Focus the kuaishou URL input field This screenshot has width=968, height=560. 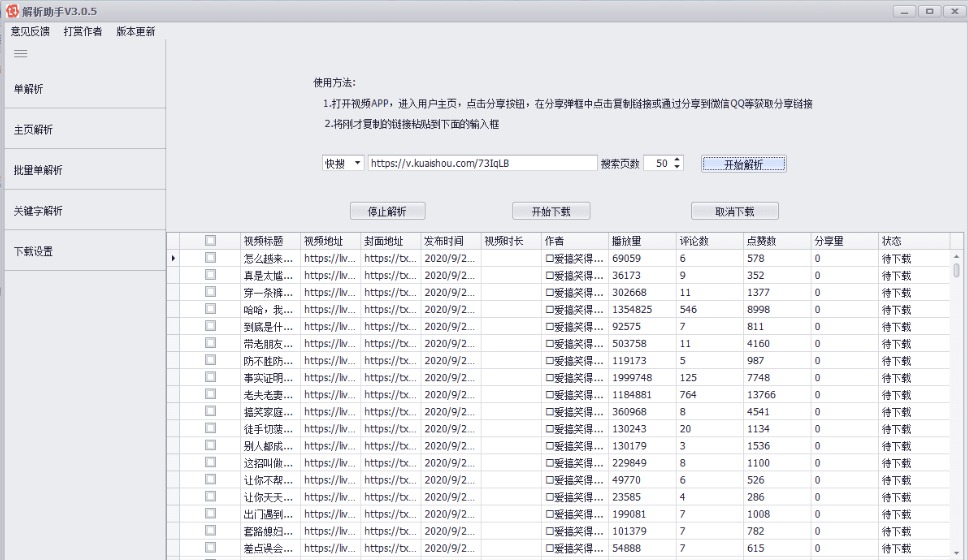pyautogui.click(x=483, y=163)
